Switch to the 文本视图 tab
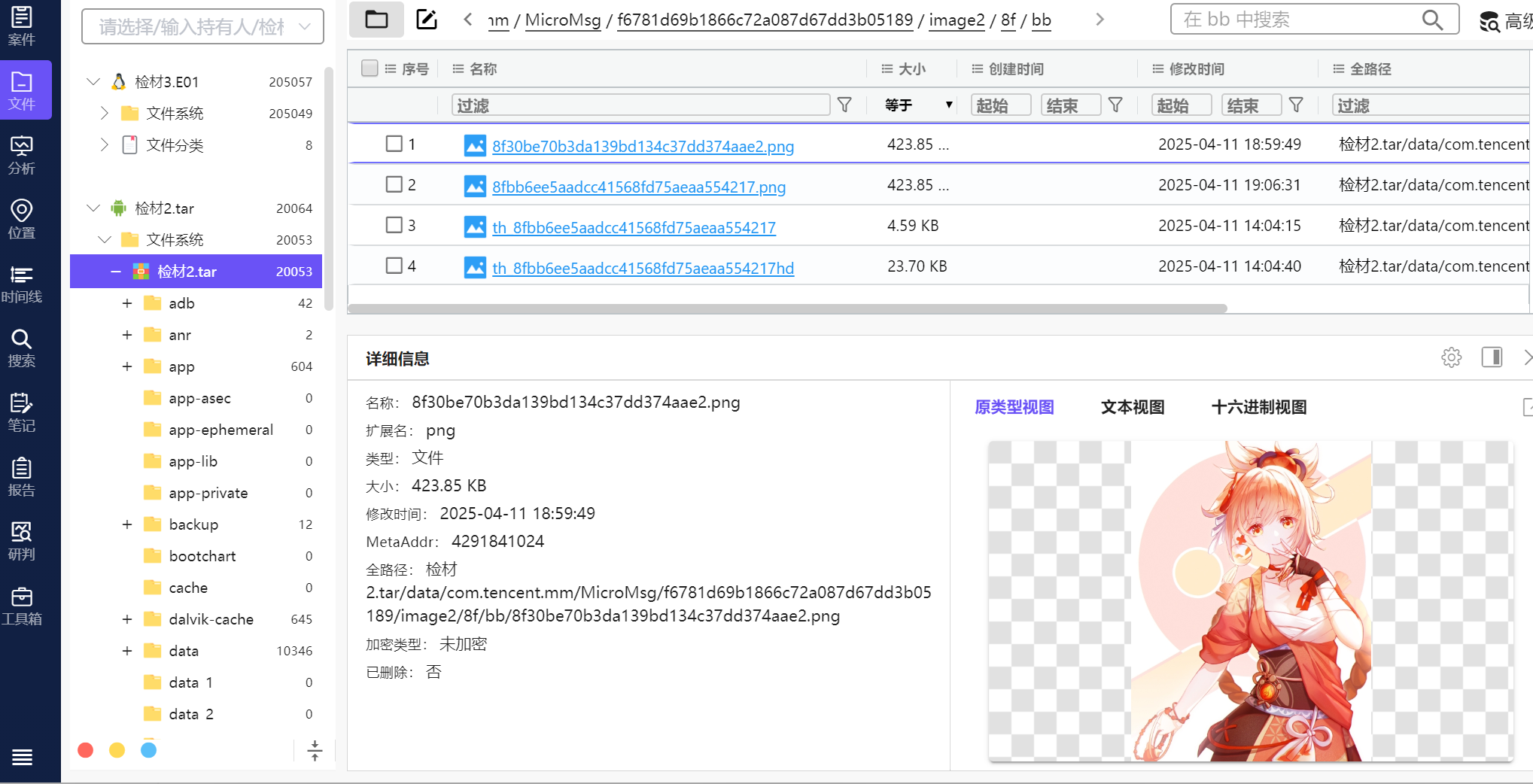Image resolution: width=1533 pixels, height=784 pixels. tap(1132, 407)
